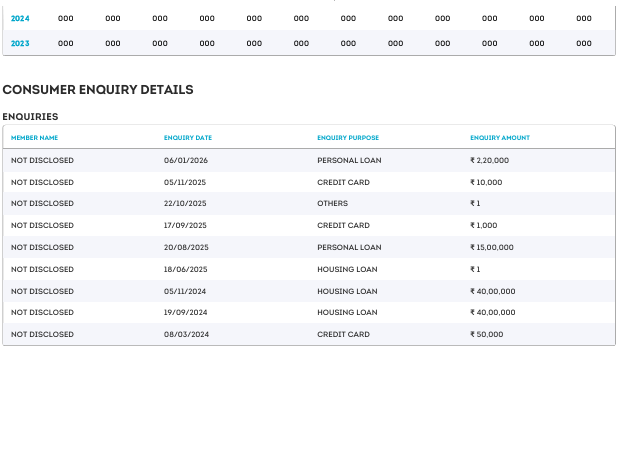Click the 22/10/2025 enquiry date
The width and height of the screenshot is (620, 460).
click(185, 204)
